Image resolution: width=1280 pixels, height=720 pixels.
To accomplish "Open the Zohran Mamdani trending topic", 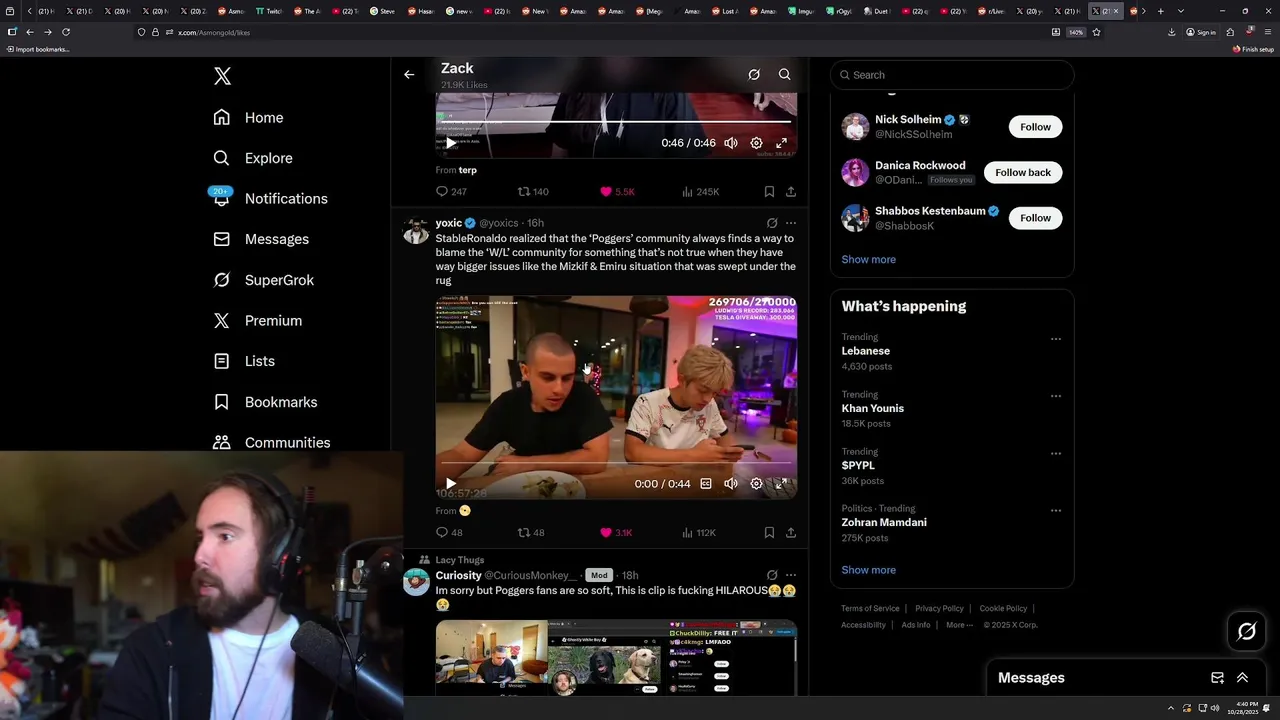I will click(x=884, y=522).
